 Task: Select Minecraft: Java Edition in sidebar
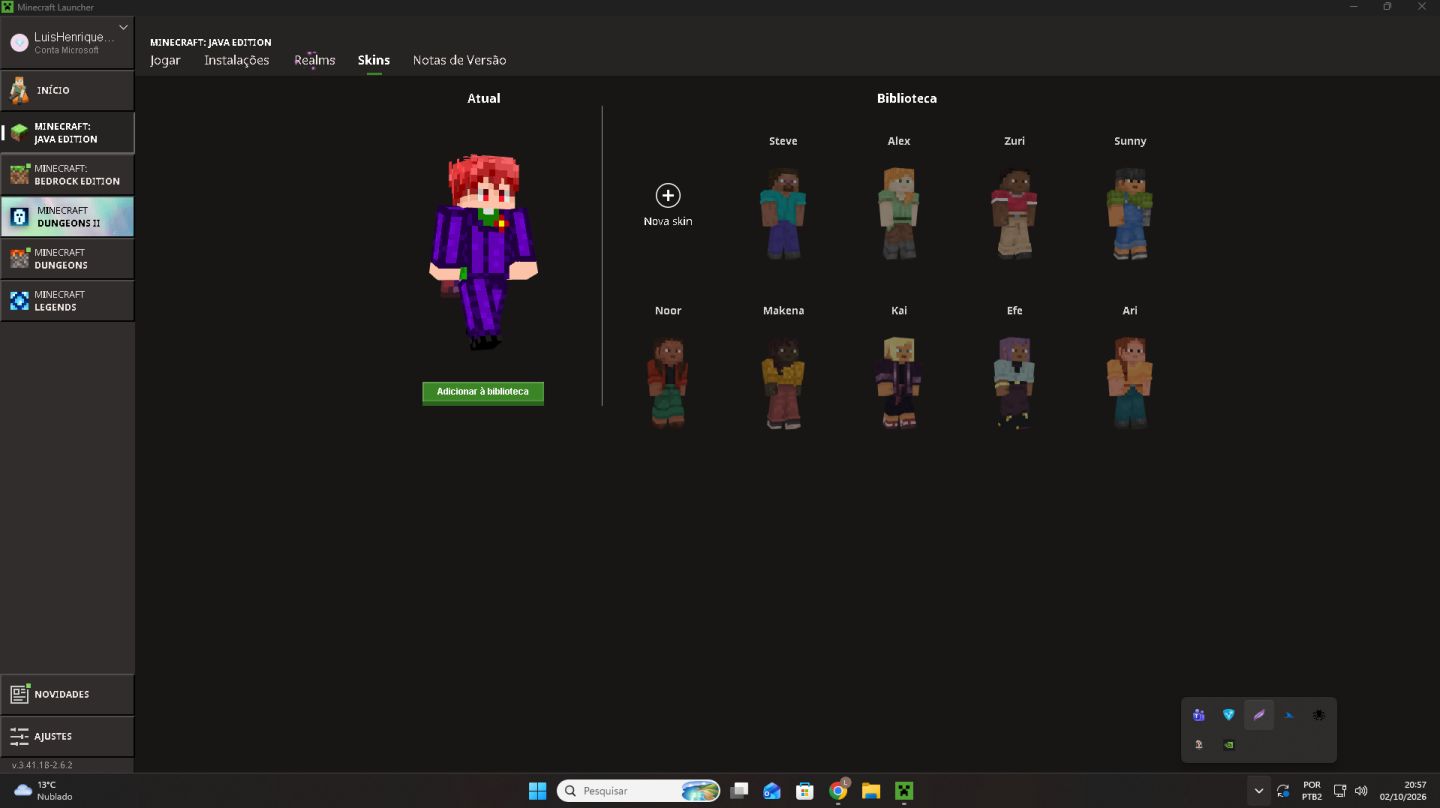[67, 132]
